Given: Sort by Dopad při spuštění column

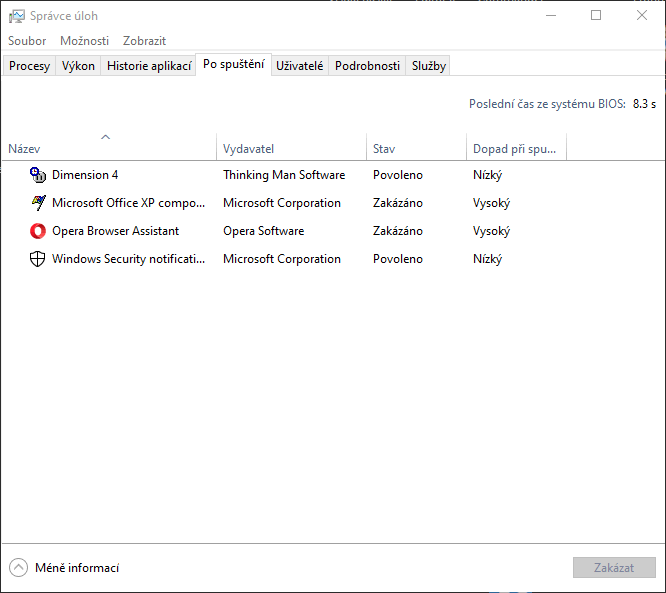Looking at the screenshot, I should point(515,148).
